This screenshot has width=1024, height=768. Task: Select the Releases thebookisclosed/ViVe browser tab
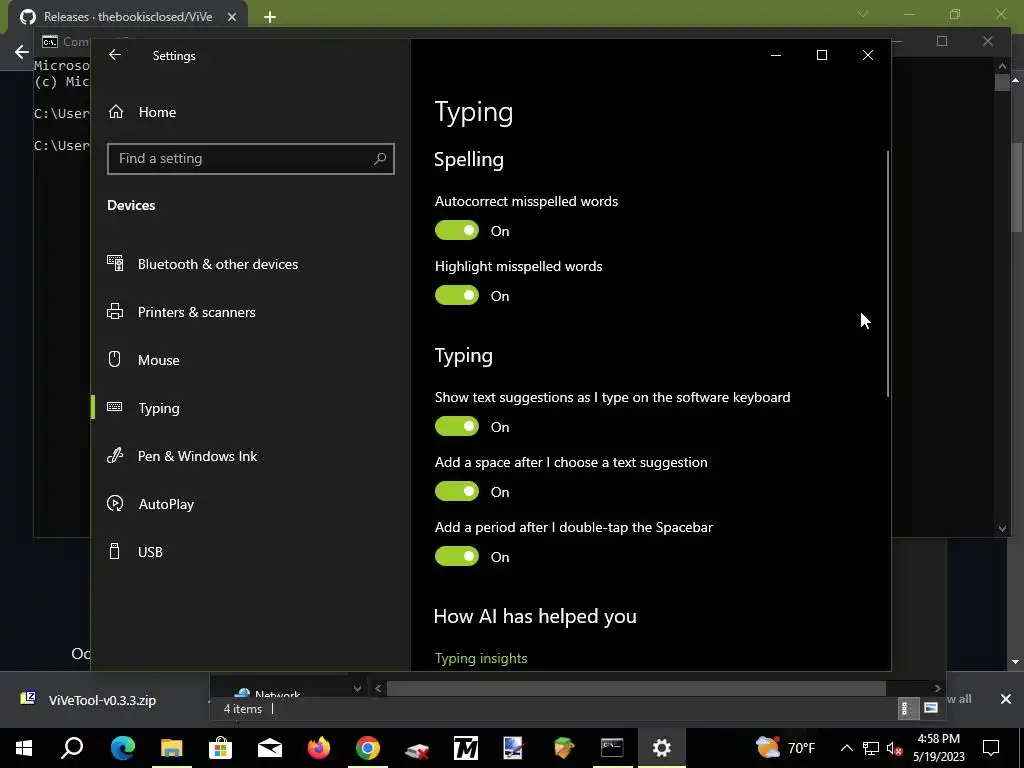128,17
